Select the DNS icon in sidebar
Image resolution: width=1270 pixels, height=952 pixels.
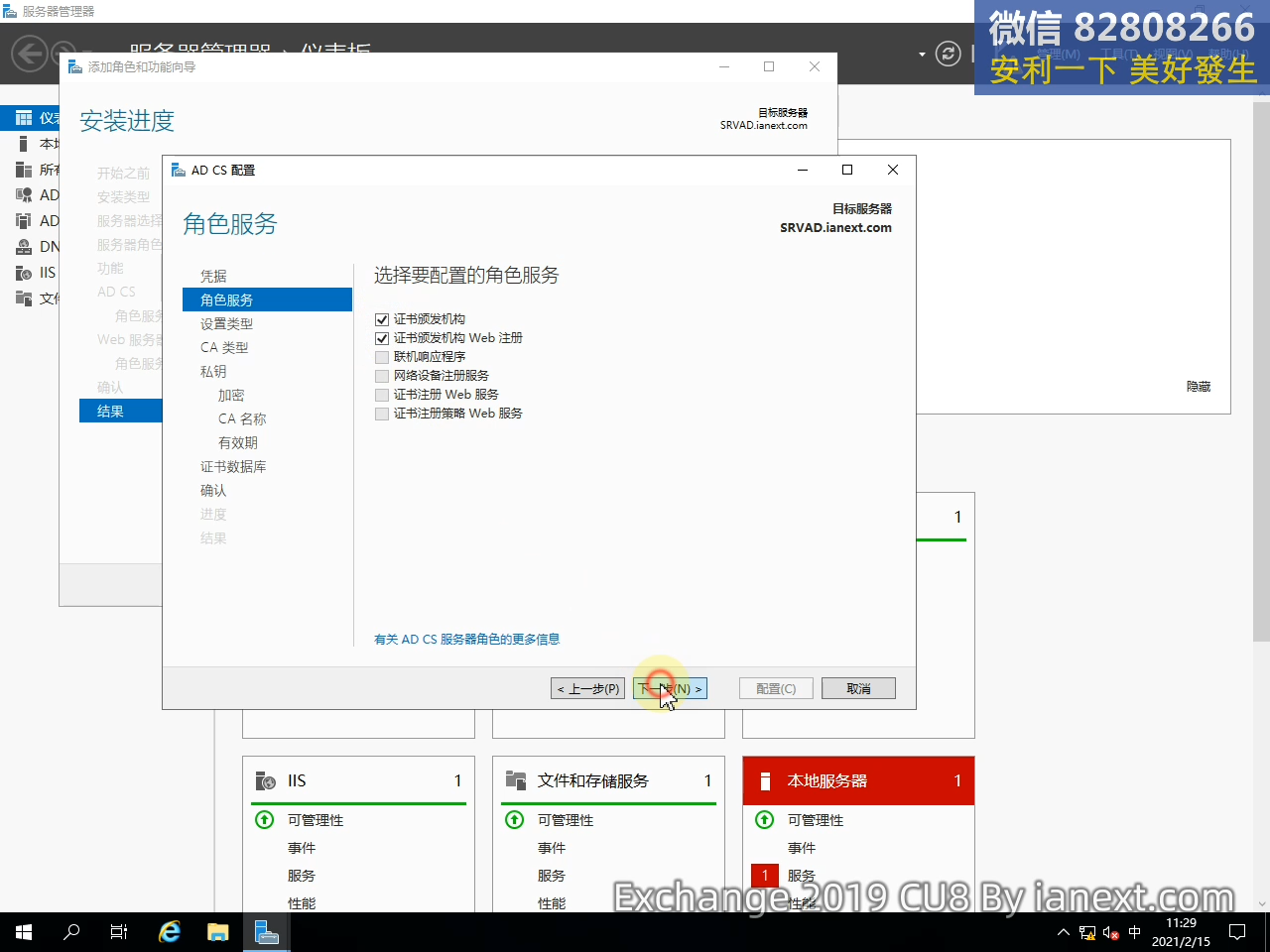(x=24, y=247)
